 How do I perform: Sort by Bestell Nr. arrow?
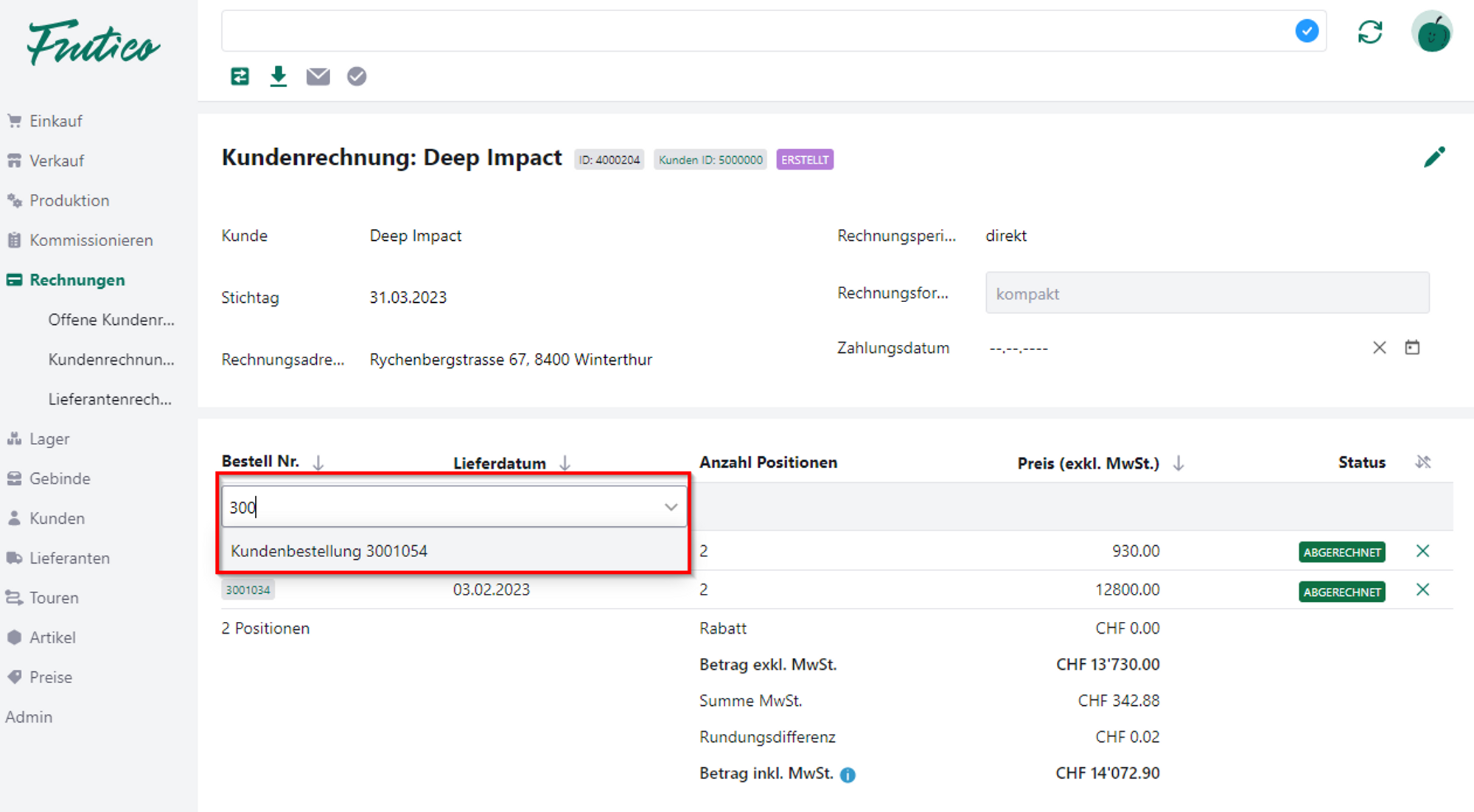pyautogui.click(x=318, y=463)
